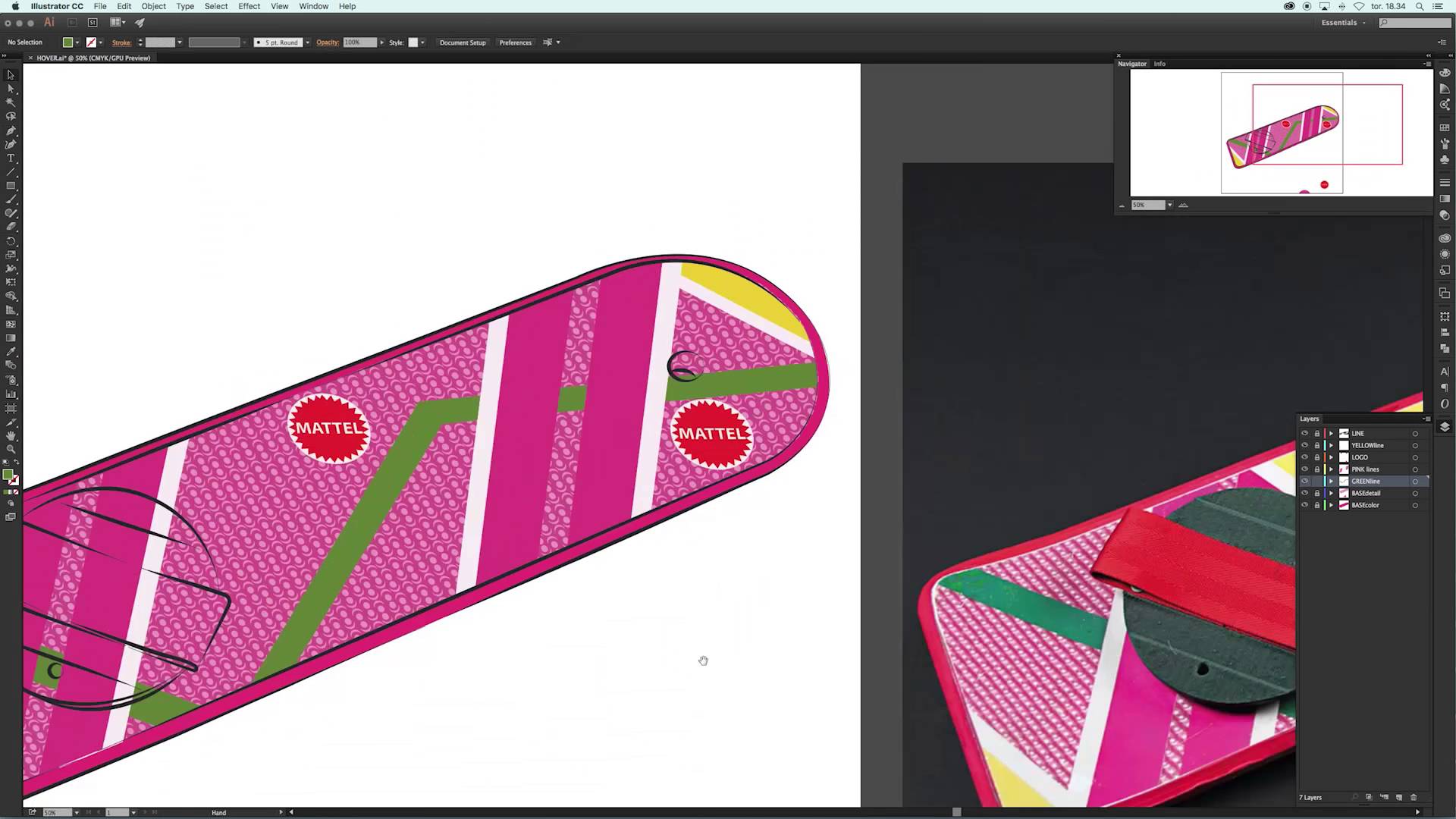Select the Pen tool

[11, 130]
